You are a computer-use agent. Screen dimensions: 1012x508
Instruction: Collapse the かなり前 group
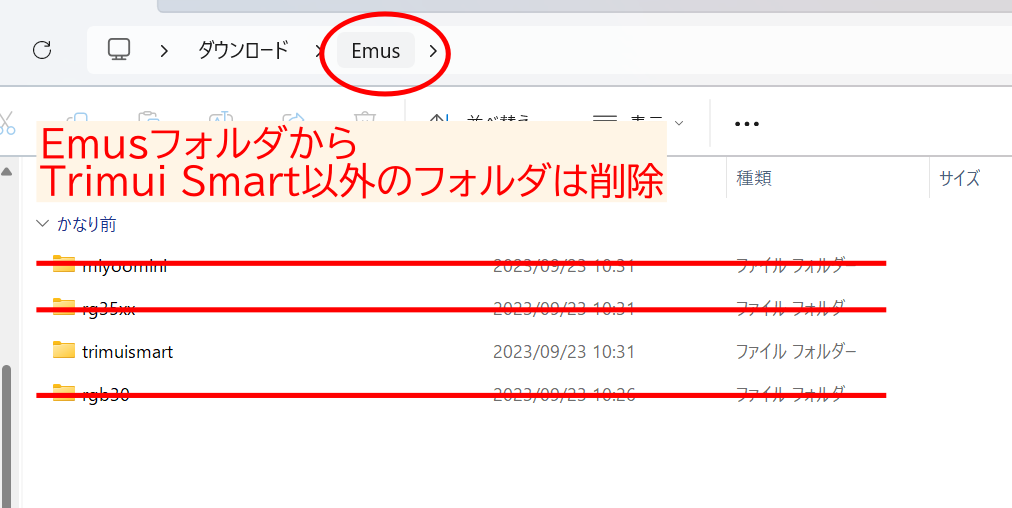click(x=43, y=224)
